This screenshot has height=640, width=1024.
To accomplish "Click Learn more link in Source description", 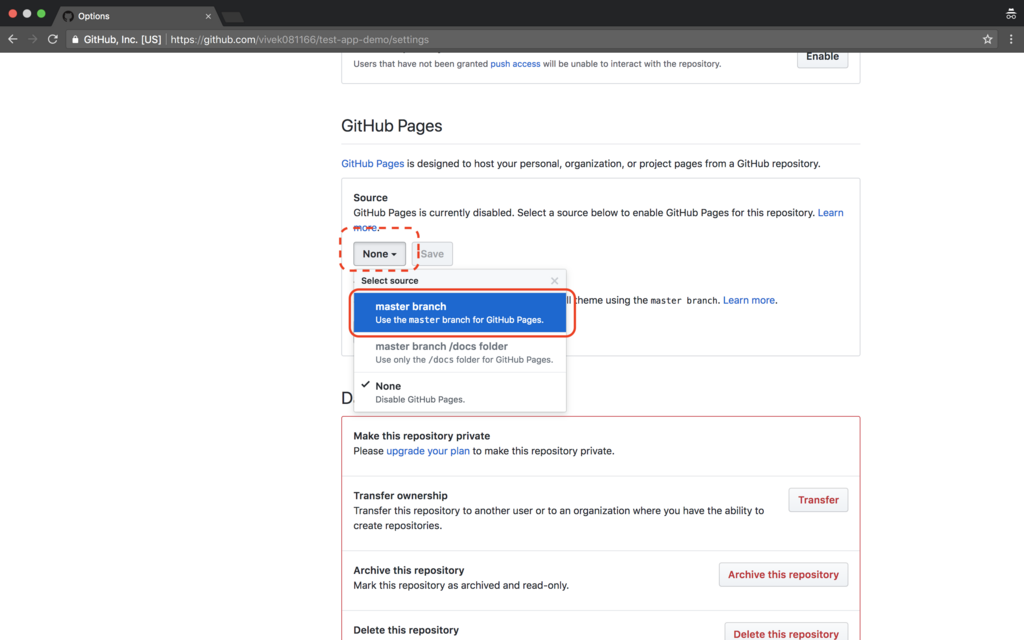I will pyautogui.click(x=830, y=213).
